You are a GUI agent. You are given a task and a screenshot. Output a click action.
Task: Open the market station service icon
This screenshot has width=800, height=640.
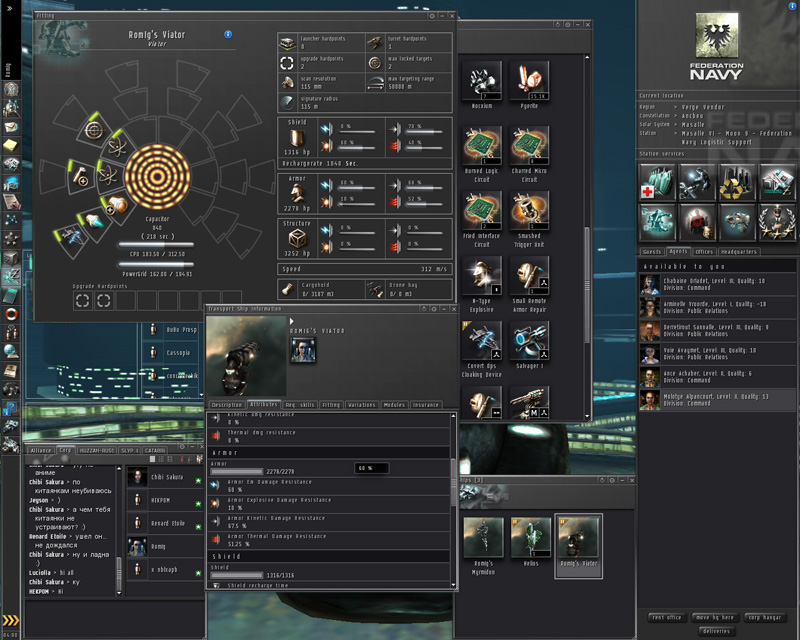coord(777,182)
